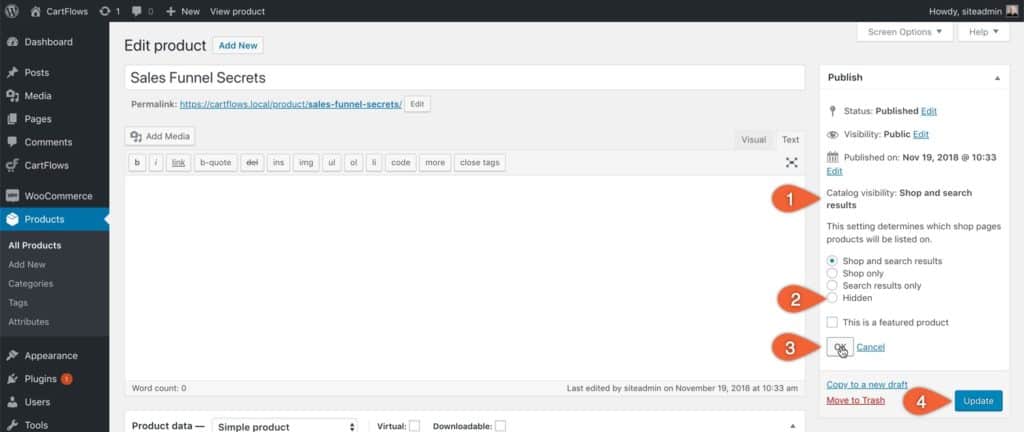This screenshot has height=432, width=1024.
Task: Choose the Shop only radio button
Action: (833, 273)
